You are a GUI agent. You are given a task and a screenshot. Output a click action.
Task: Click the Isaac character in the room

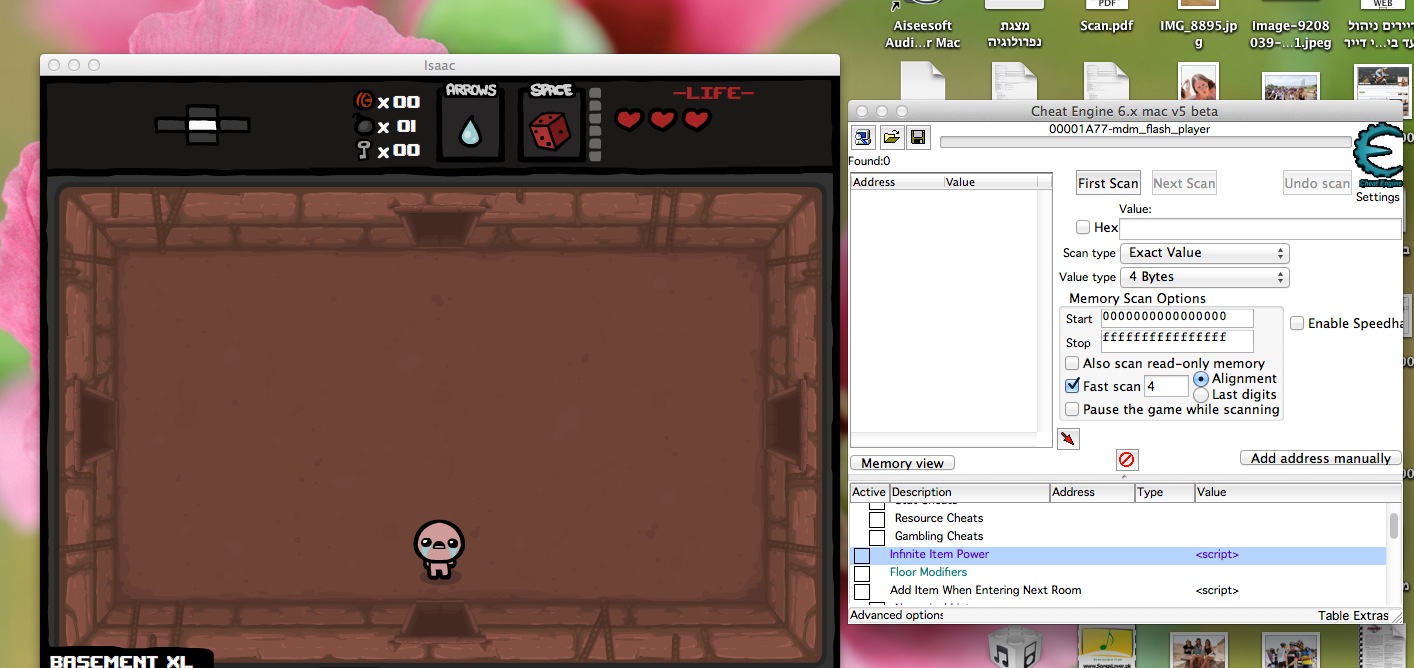point(438,549)
